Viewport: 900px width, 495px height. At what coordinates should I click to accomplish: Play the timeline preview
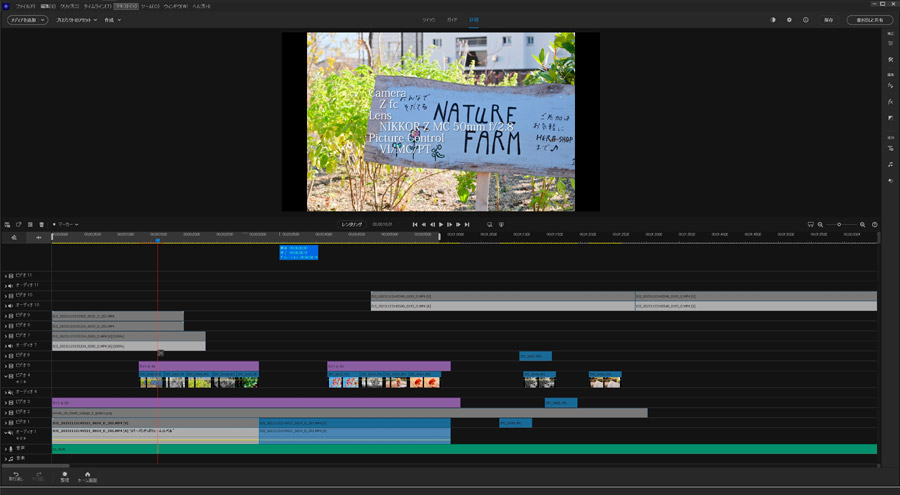point(441,225)
